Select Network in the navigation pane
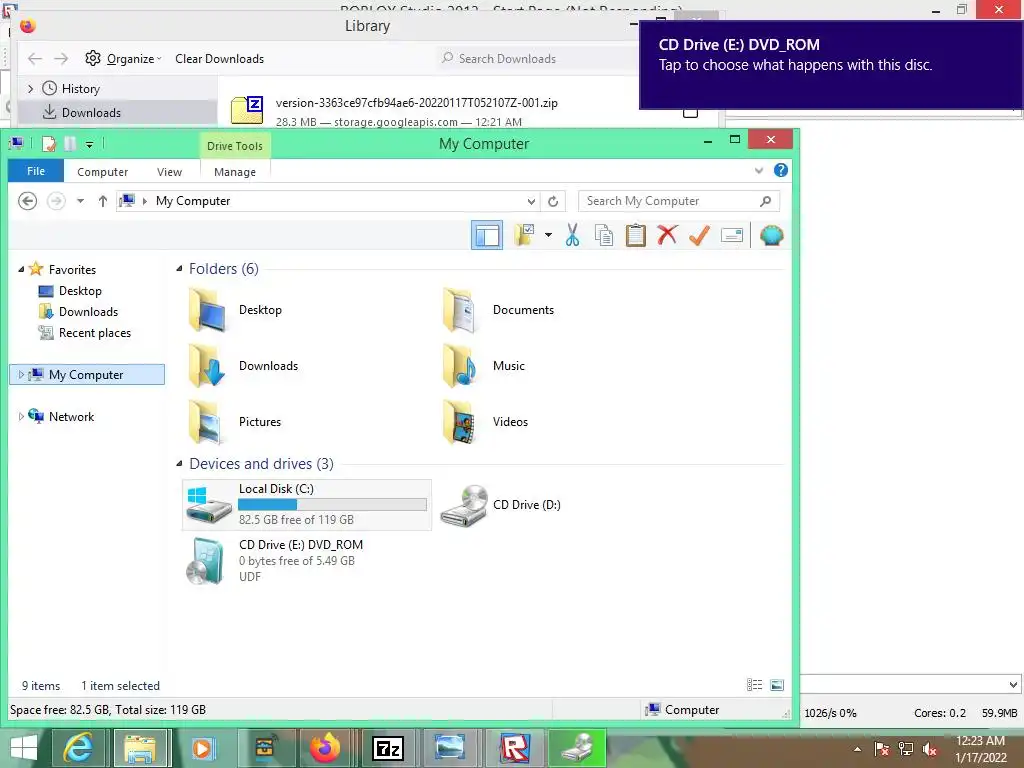This screenshot has width=1024, height=768. click(x=62, y=417)
